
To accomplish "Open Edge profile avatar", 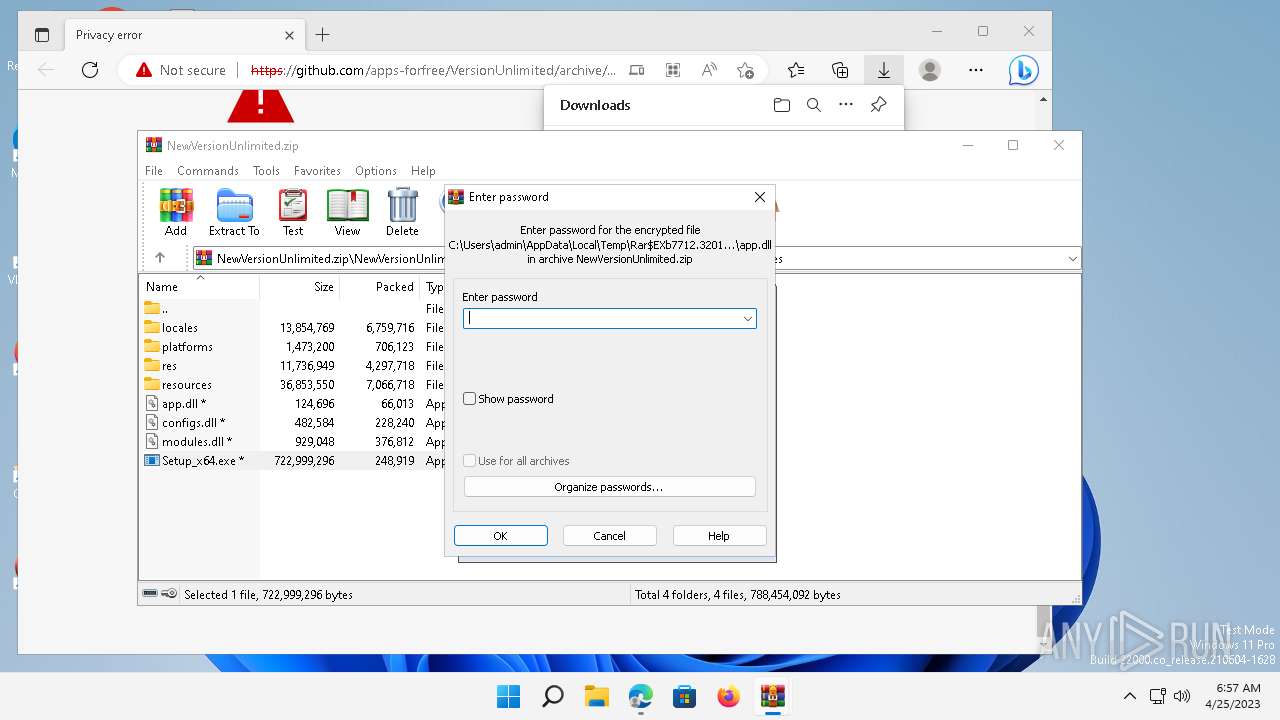I will [930, 70].
